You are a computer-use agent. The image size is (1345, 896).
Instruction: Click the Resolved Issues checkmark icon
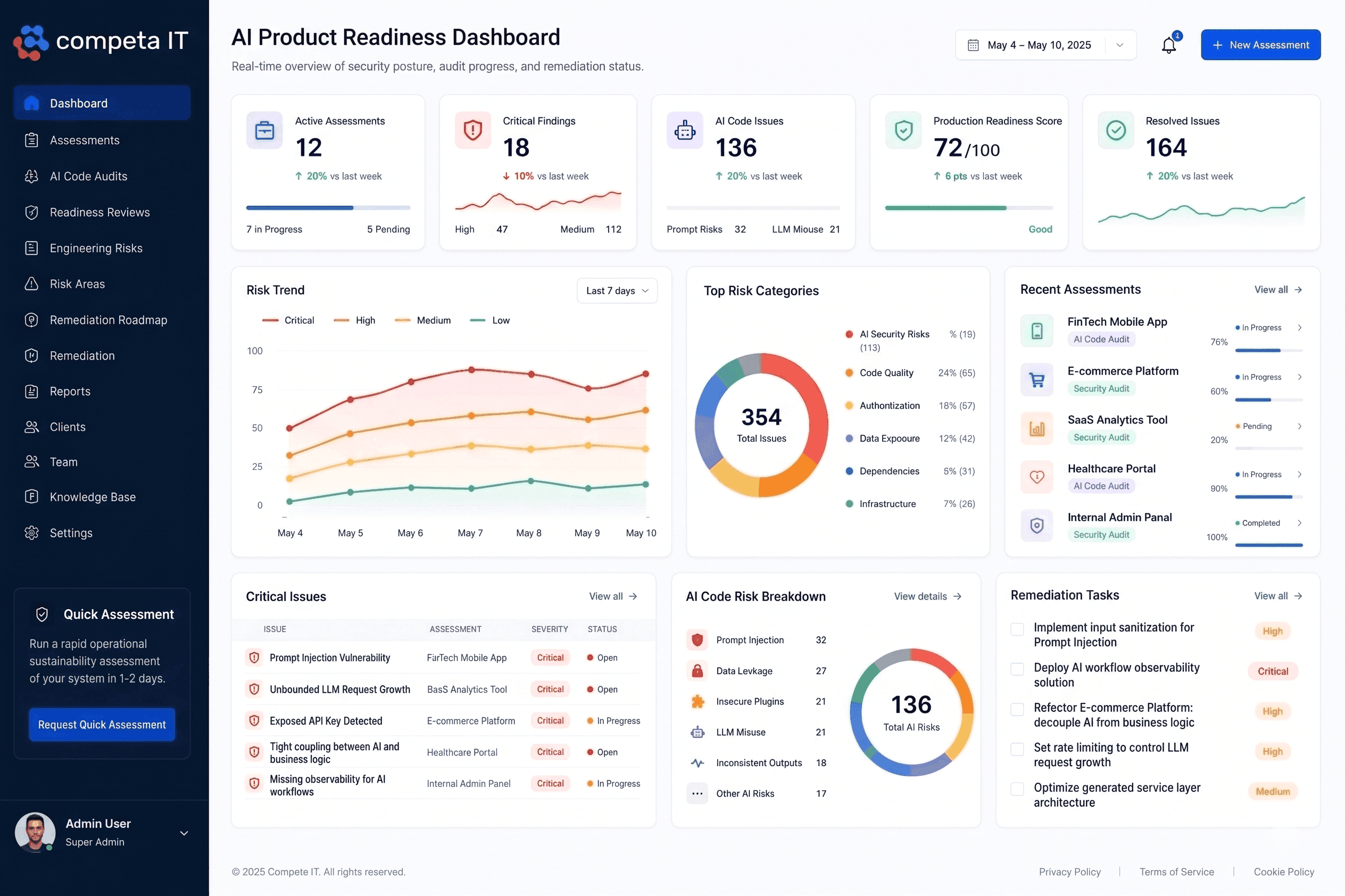click(1116, 130)
